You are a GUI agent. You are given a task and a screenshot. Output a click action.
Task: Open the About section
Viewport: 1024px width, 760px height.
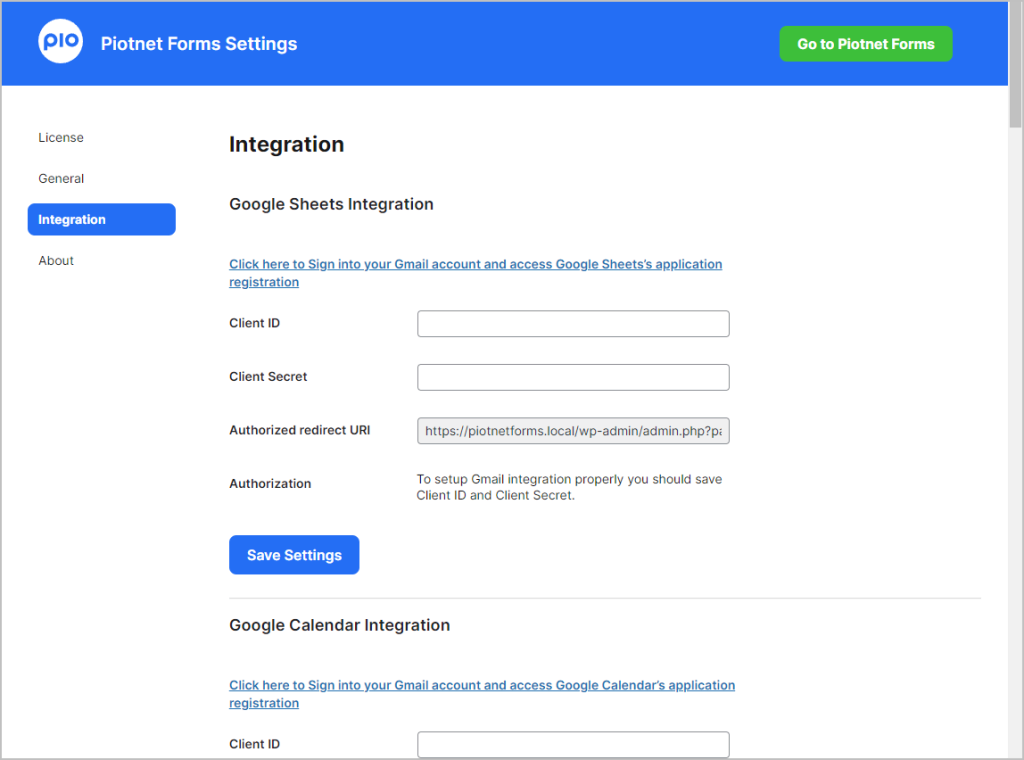[x=56, y=261]
